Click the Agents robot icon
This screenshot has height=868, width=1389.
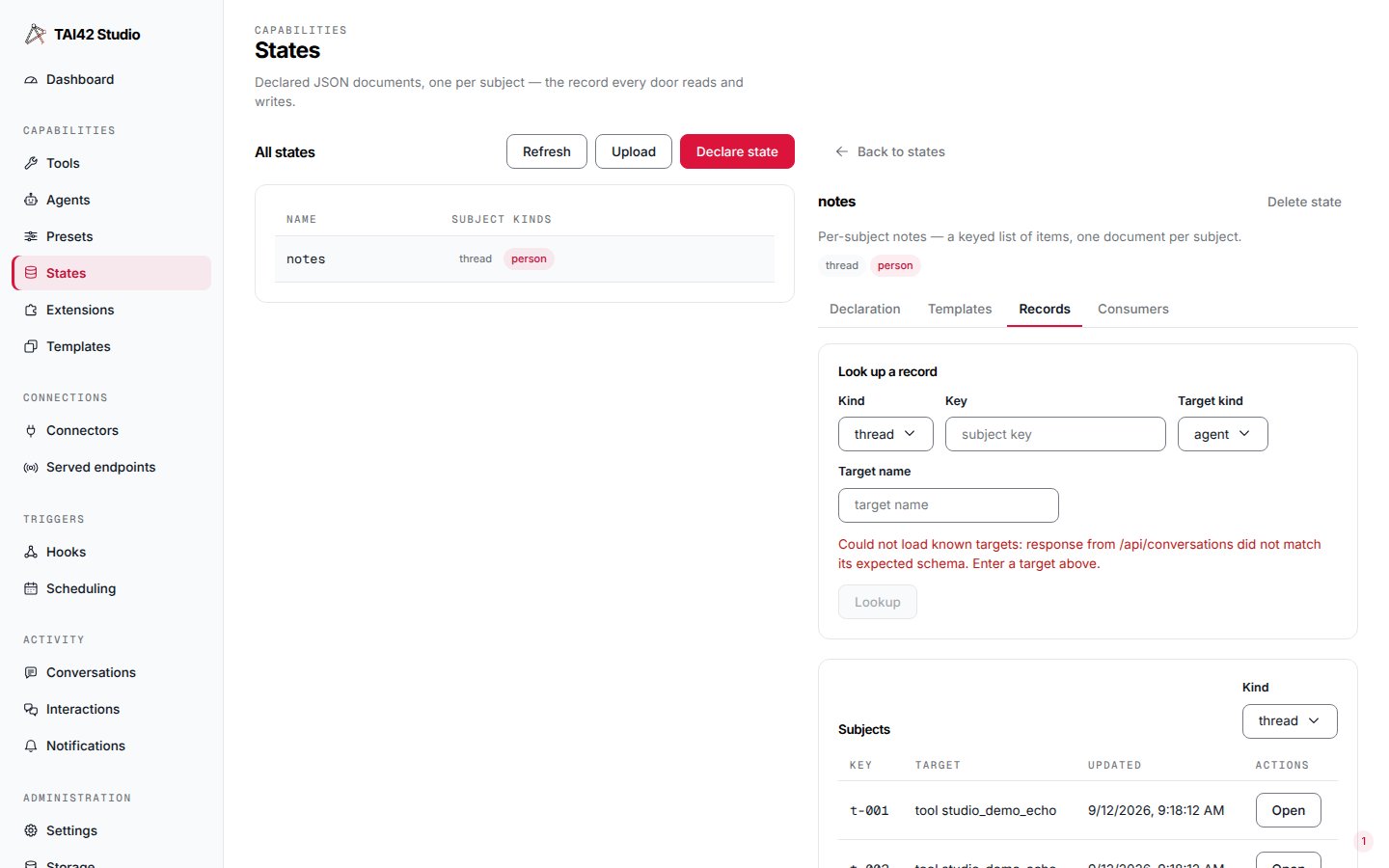point(31,200)
